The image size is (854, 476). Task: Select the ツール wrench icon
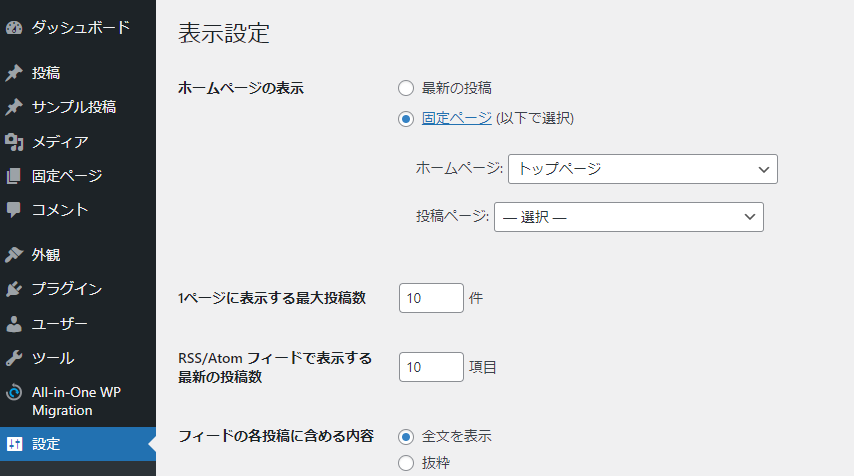[14, 358]
